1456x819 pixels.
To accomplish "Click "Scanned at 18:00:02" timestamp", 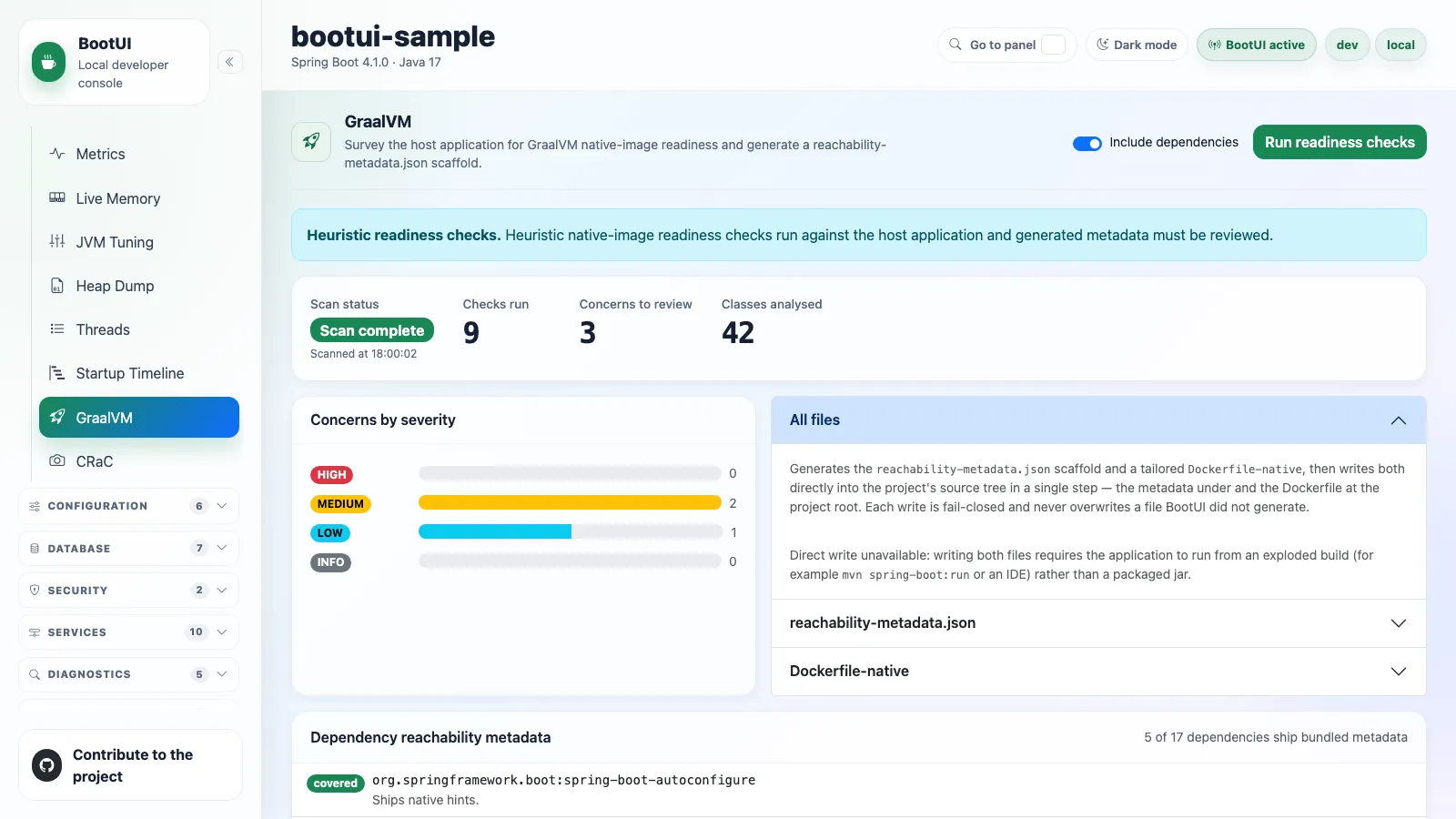I will (363, 354).
